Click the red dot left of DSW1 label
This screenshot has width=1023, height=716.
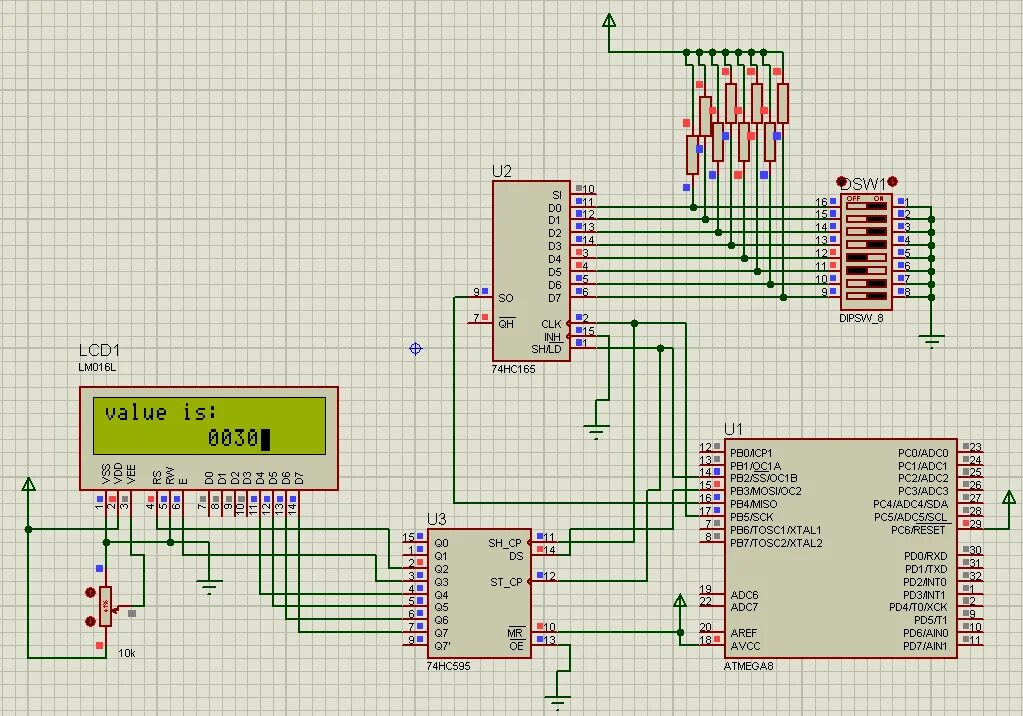[841, 181]
